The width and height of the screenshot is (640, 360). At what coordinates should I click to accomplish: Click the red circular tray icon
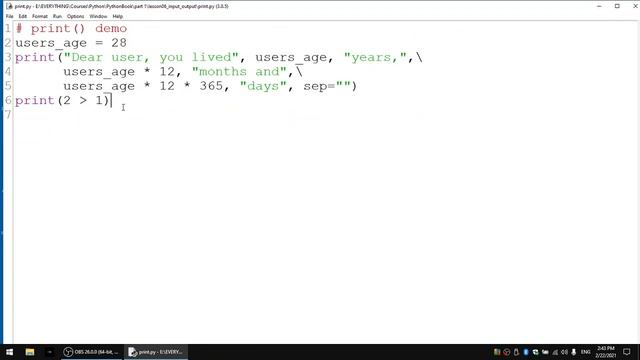(x=507, y=352)
